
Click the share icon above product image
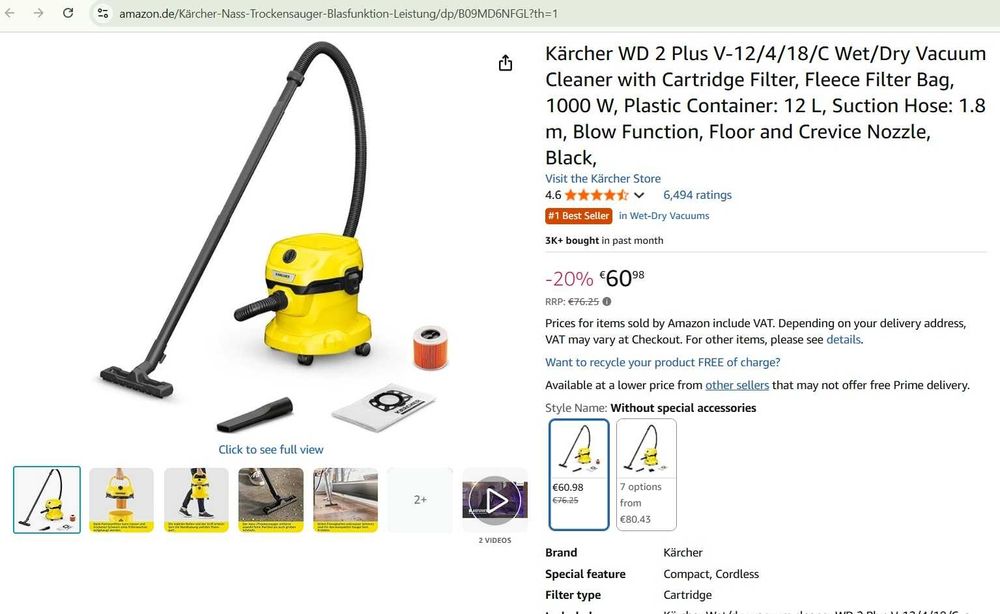[505, 62]
